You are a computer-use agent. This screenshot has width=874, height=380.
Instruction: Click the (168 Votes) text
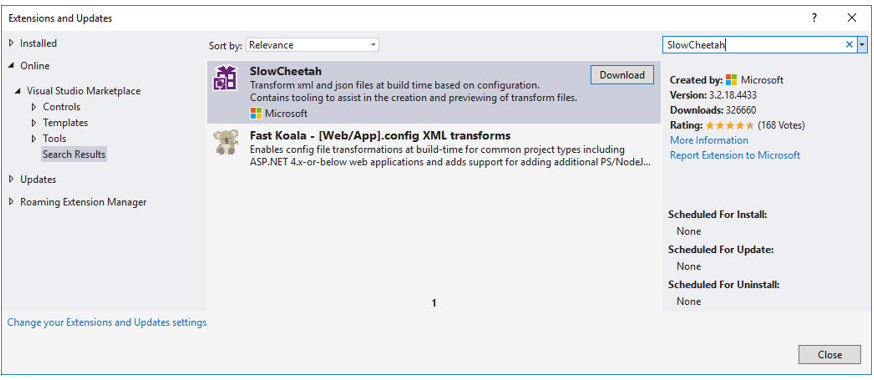(x=781, y=125)
